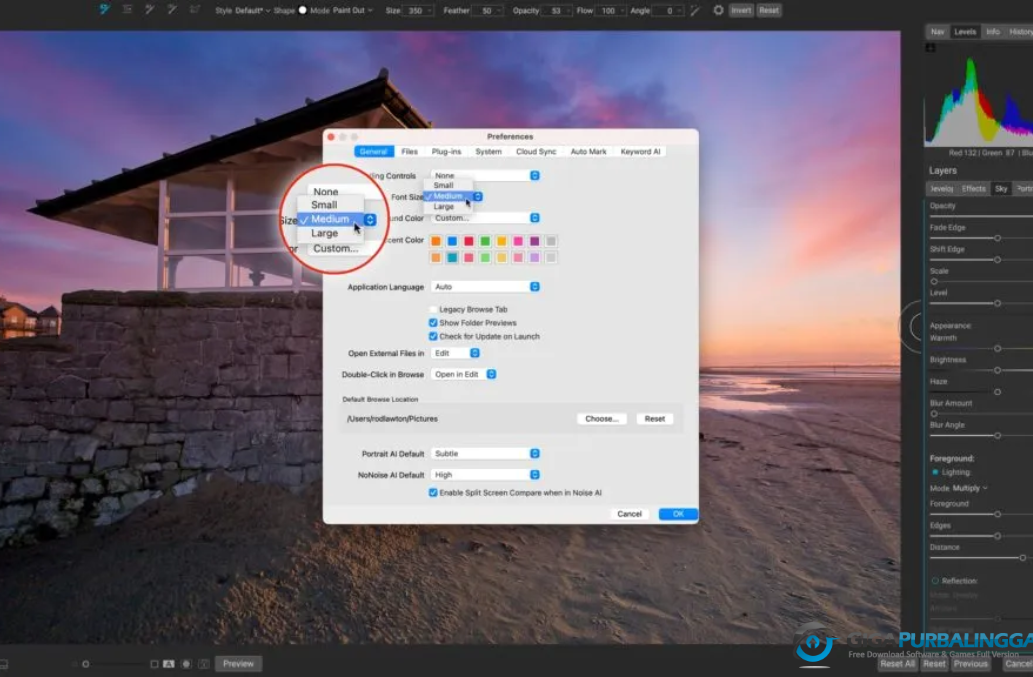Switch to the Plug-ins preferences tab
Image resolution: width=1033 pixels, height=677 pixels.
tap(446, 151)
